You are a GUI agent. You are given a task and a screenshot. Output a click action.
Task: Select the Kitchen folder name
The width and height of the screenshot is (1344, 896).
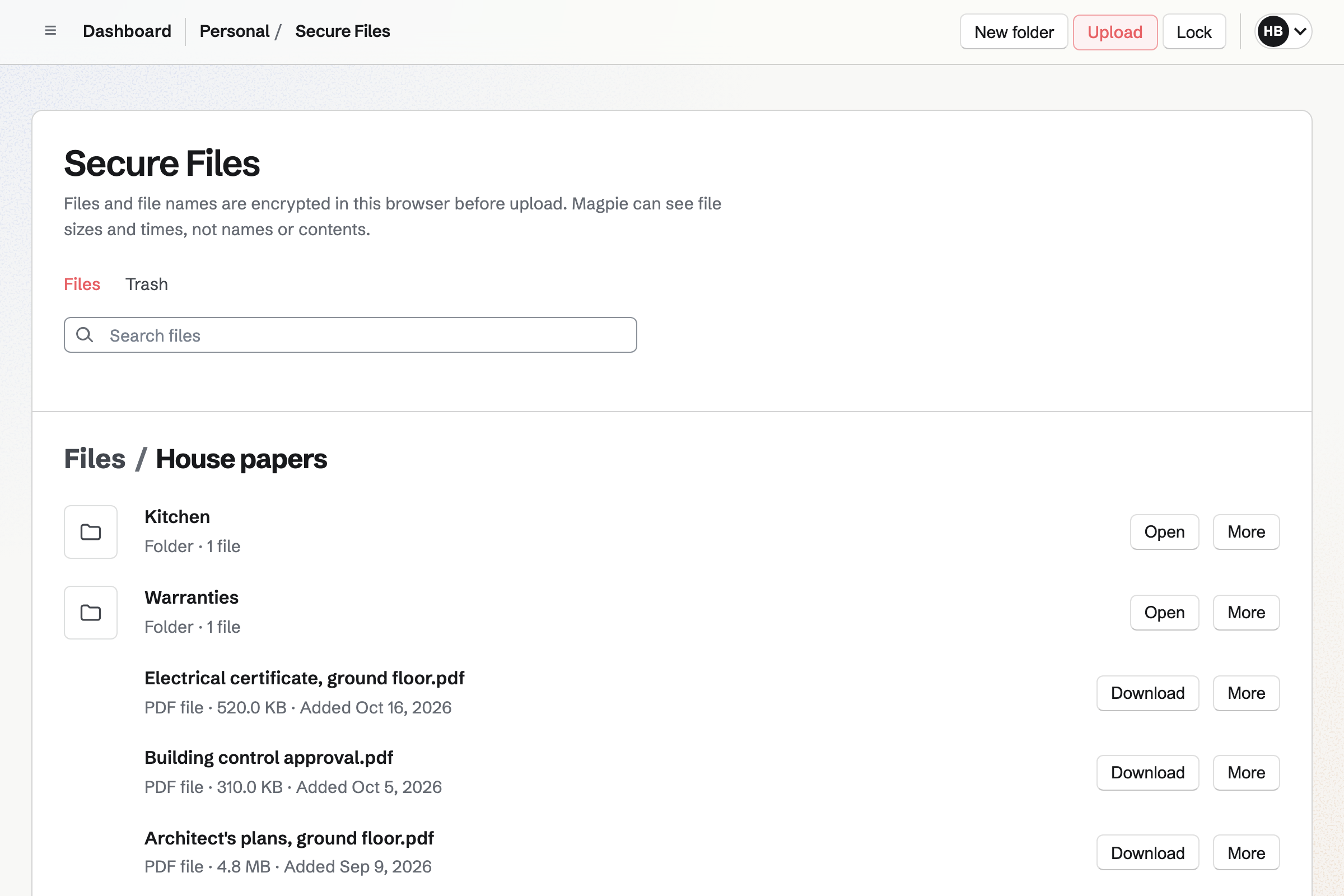[x=177, y=516]
